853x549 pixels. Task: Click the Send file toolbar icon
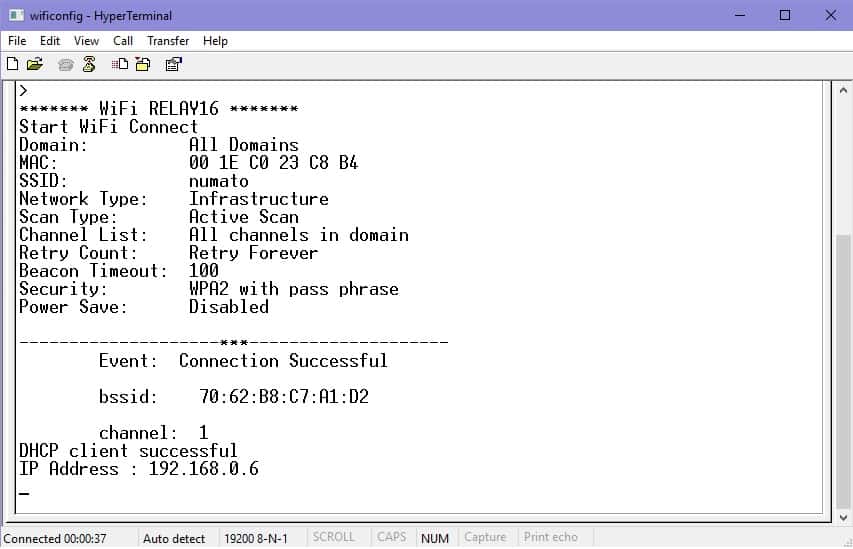coord(120,64)
